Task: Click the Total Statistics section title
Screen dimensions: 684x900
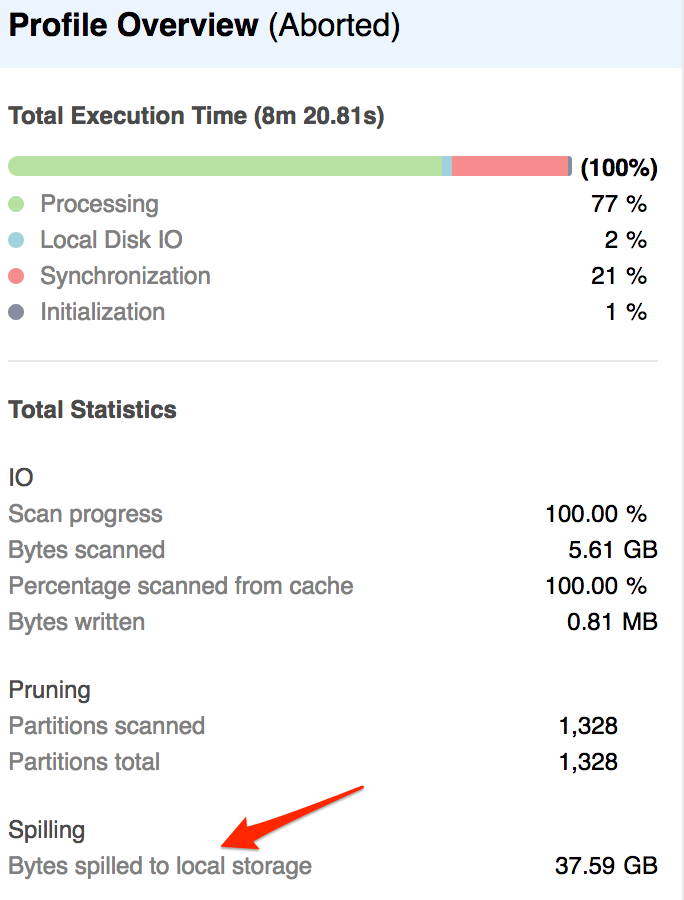Action: (92, 410)
